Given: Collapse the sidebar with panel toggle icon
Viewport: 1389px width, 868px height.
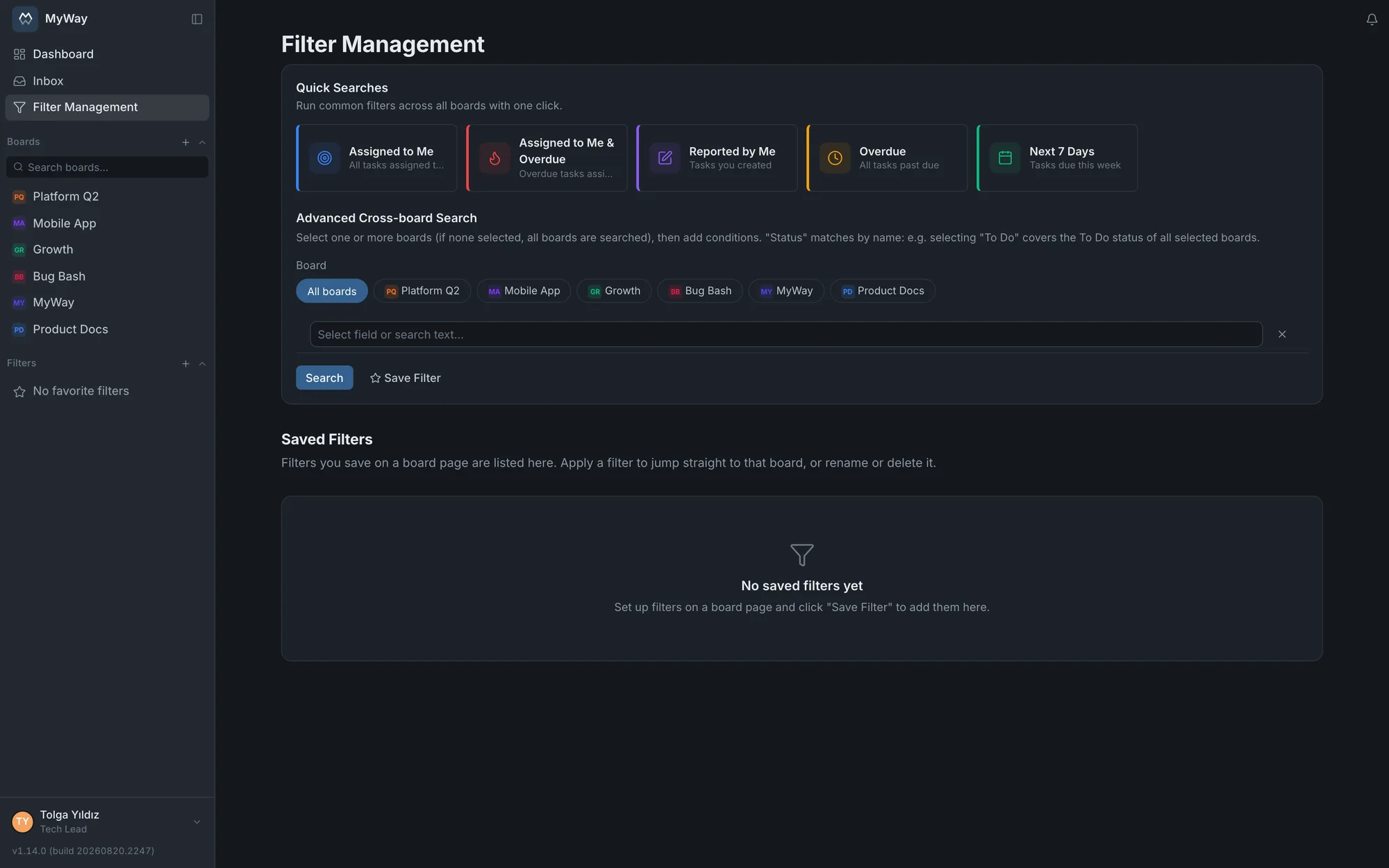Looking at the screenshot, I should (197, 19).
